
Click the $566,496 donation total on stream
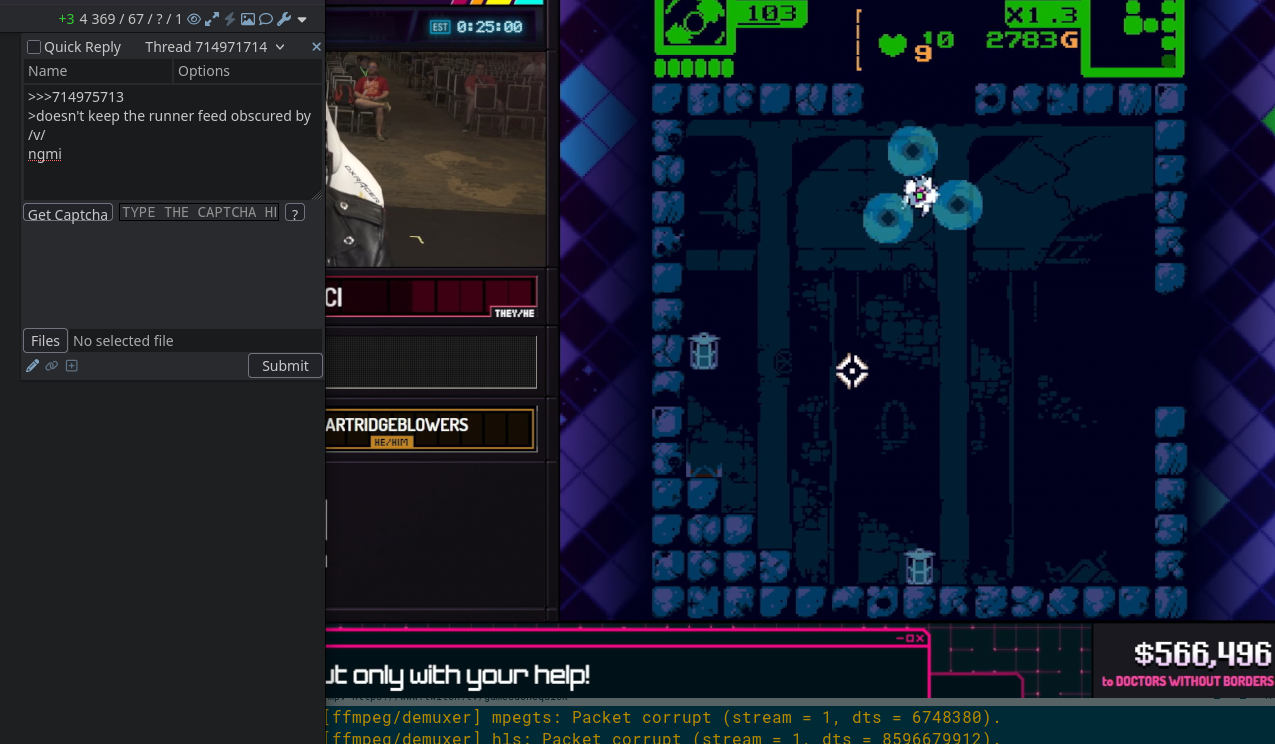1203,654
